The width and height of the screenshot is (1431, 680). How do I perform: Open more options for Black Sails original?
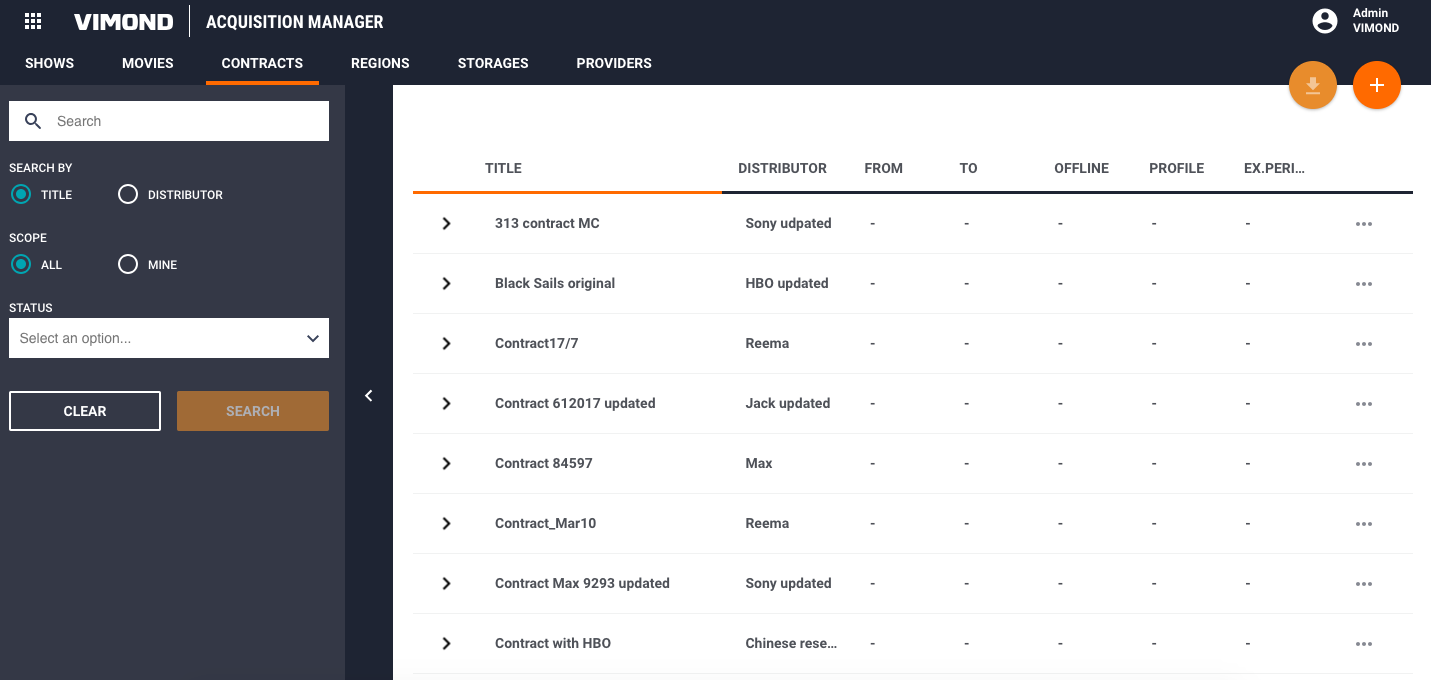(1364, 284)
